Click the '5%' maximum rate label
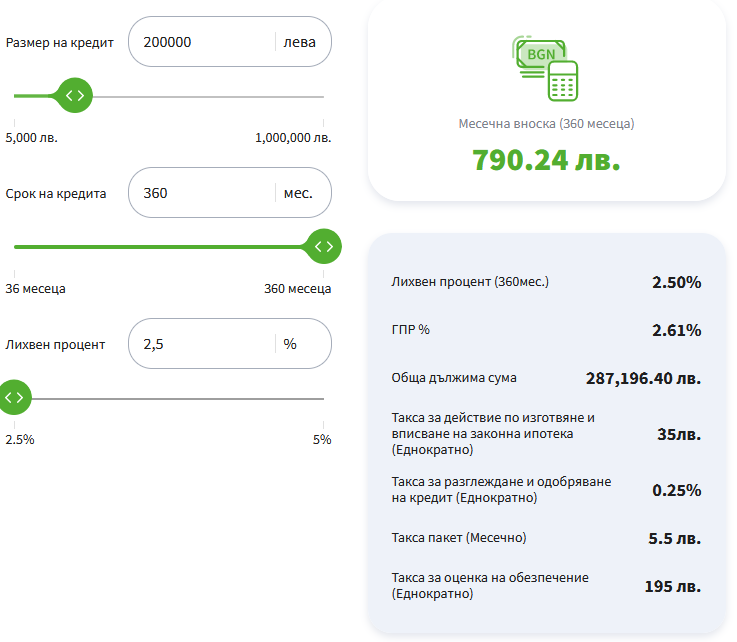This screenshot has width=737, height=642. point(322,439)
